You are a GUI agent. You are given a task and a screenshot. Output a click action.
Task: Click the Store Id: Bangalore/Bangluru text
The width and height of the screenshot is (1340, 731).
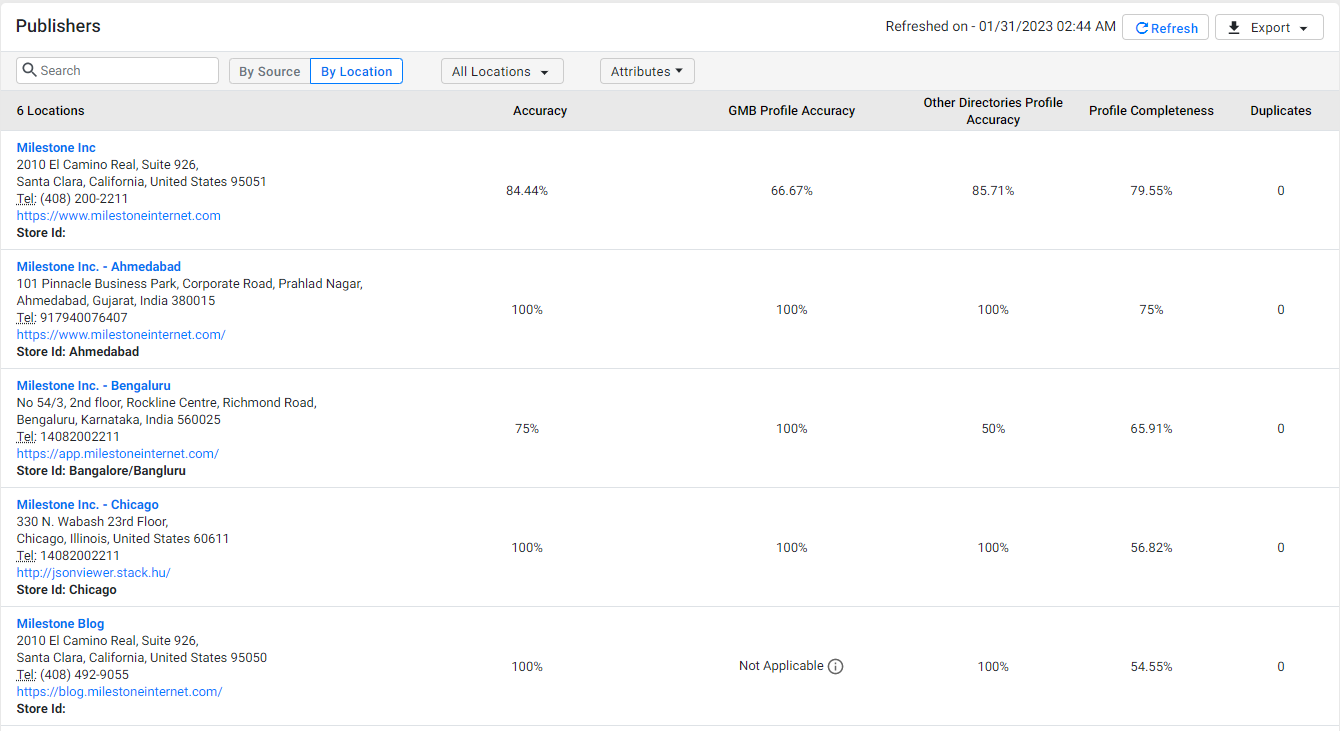(101, 471)
